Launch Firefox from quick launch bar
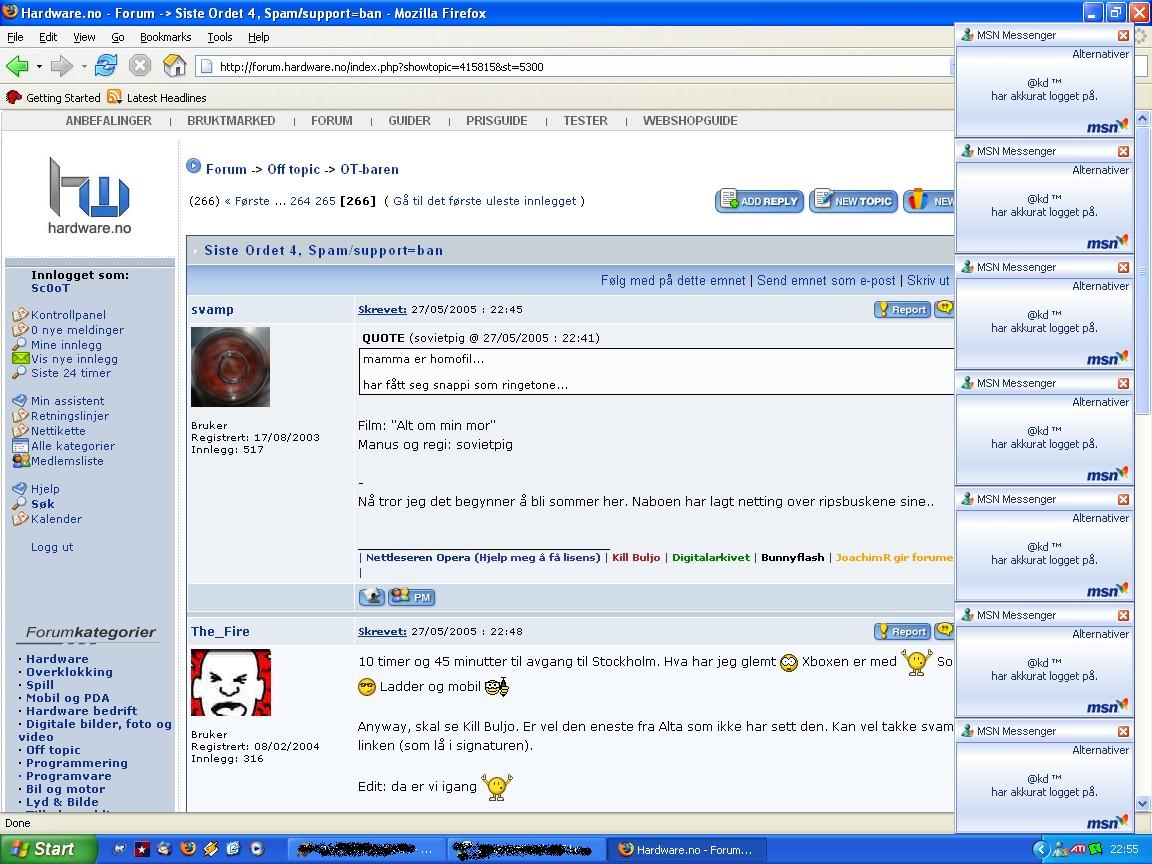The image size is (1152, 864). pyautogui.click(x=188, y=849)
